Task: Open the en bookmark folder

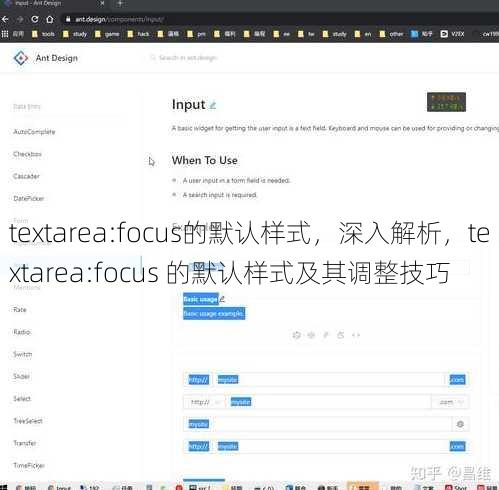Action: pyautogui.click(x=363, y=34)
